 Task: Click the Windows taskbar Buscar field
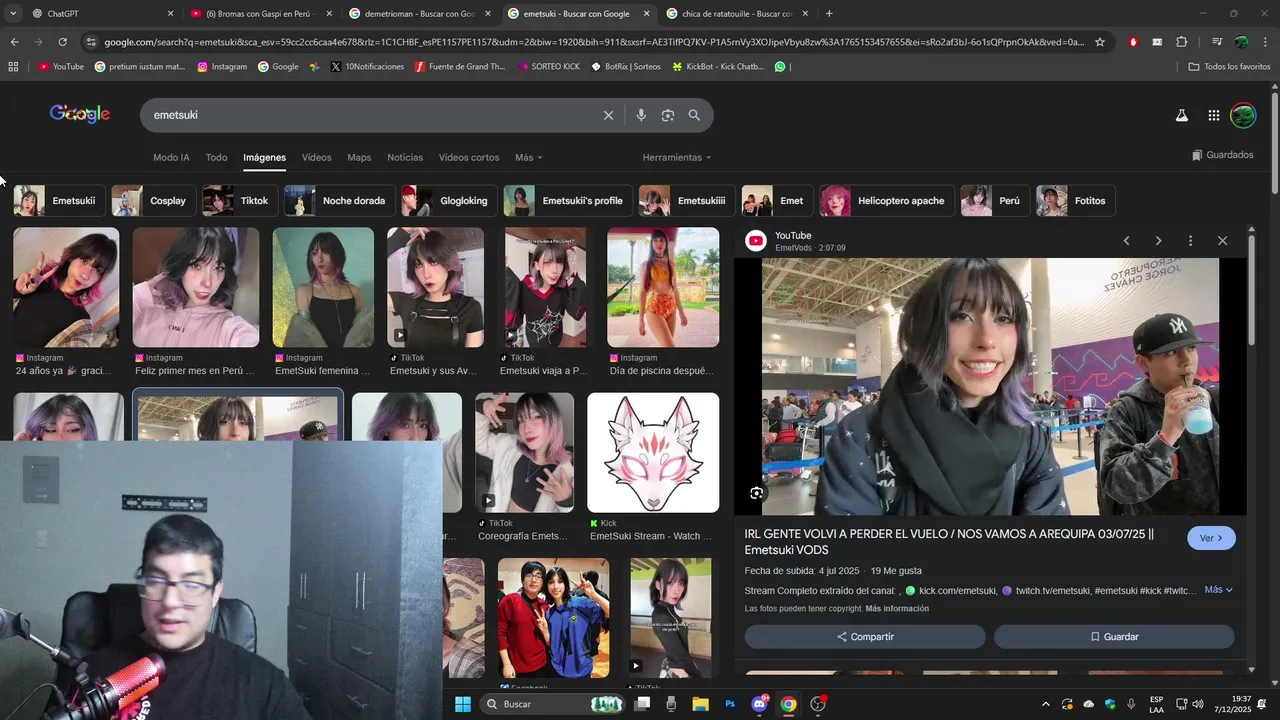point(553,704)
